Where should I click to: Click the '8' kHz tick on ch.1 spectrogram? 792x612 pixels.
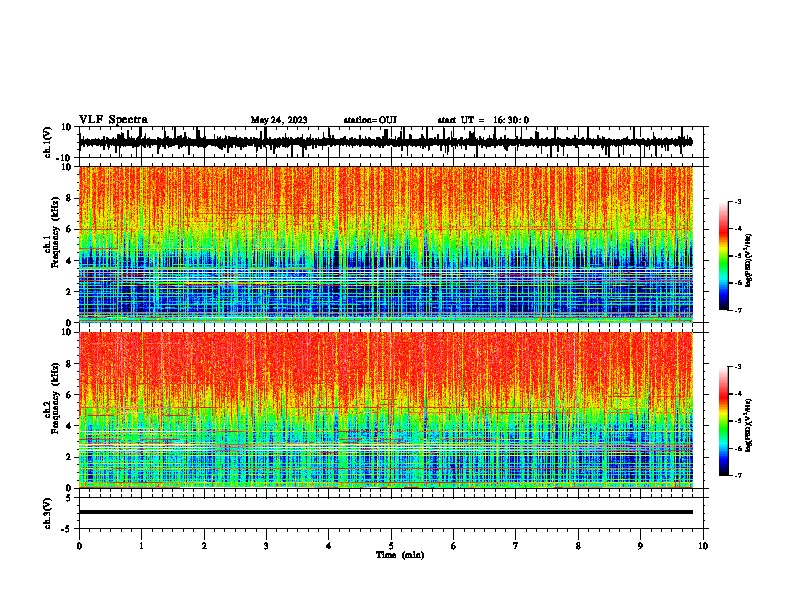69,198
